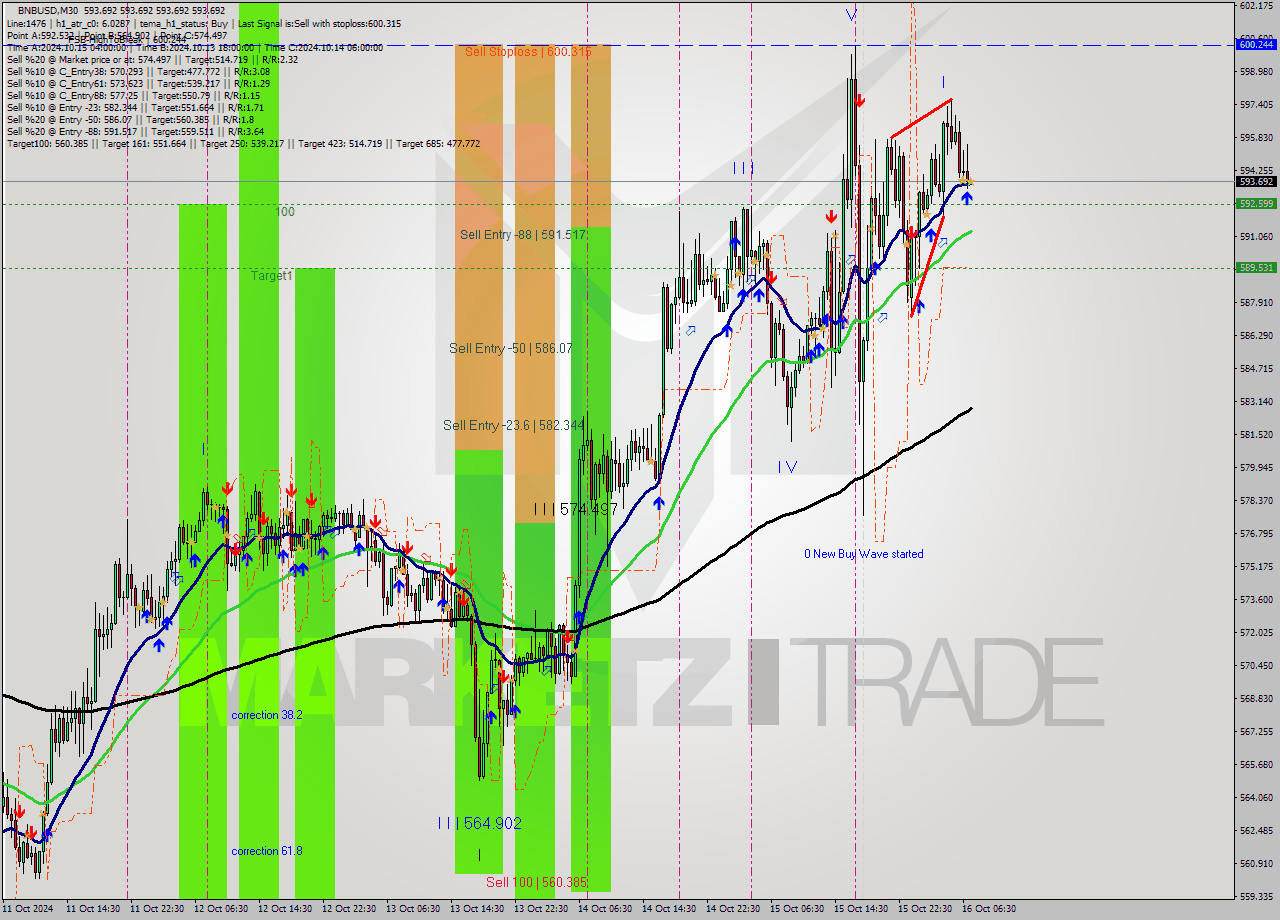This screenshot has height=920, width=1280.
Task: Click the 564.060 price axis value
Action: tap(1256, 797)
